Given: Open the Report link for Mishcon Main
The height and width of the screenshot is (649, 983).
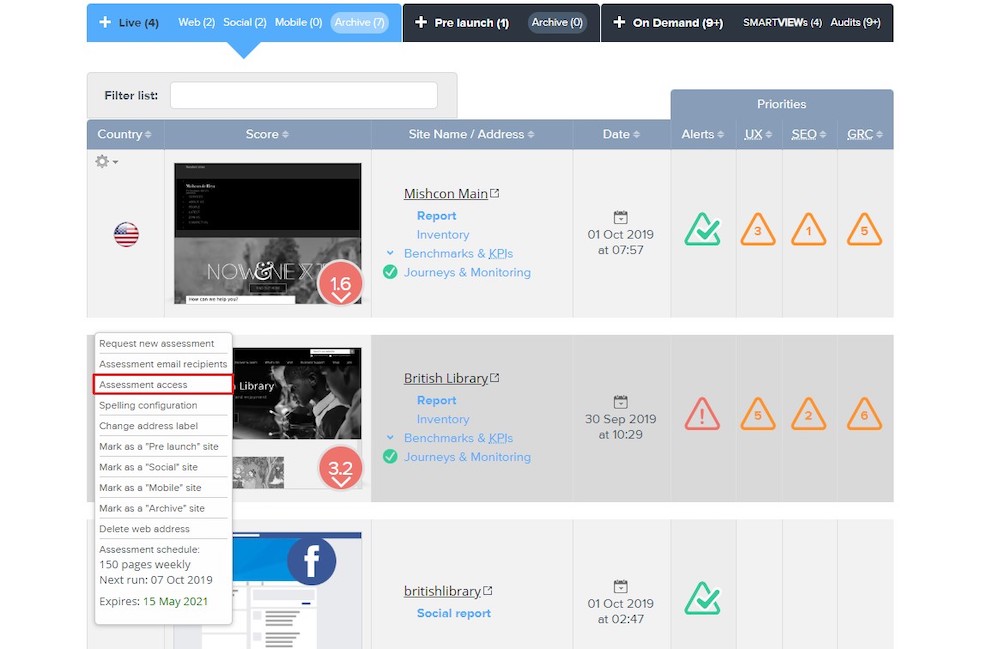Looking at the screenshot, I should [436, 216].
